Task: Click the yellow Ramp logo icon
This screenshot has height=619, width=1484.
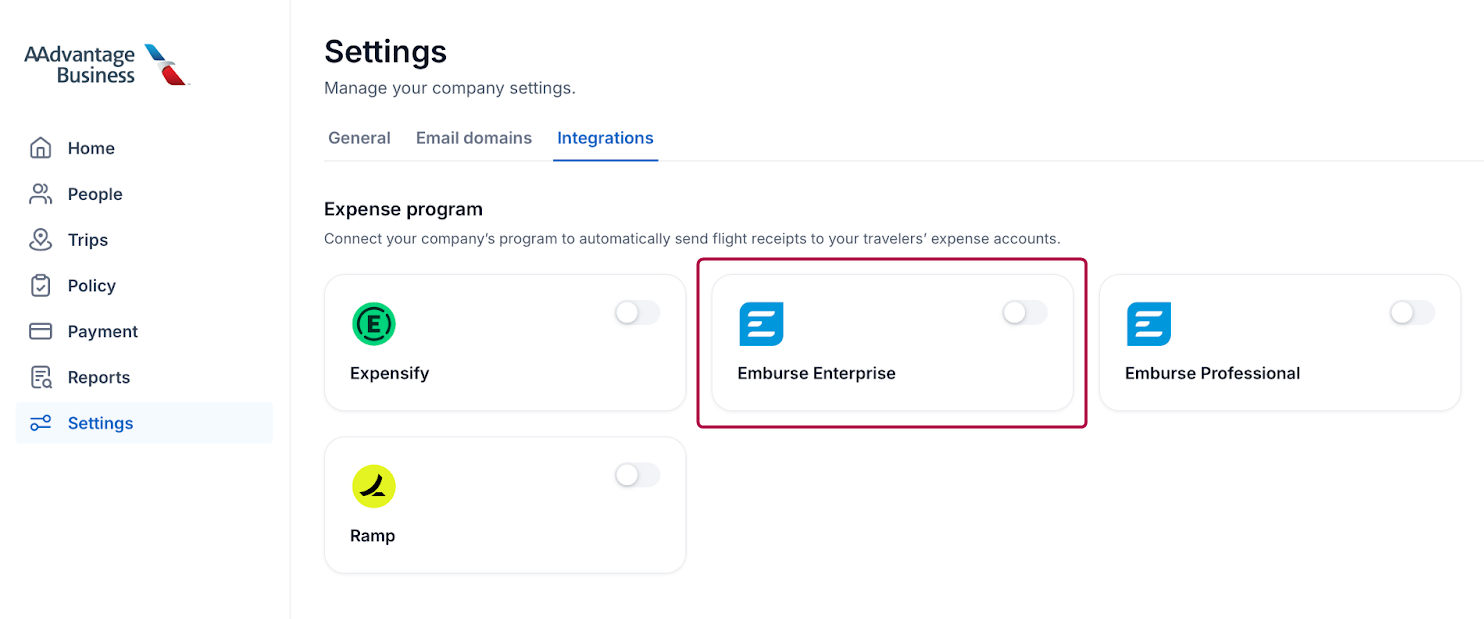Action: [374, 487]
